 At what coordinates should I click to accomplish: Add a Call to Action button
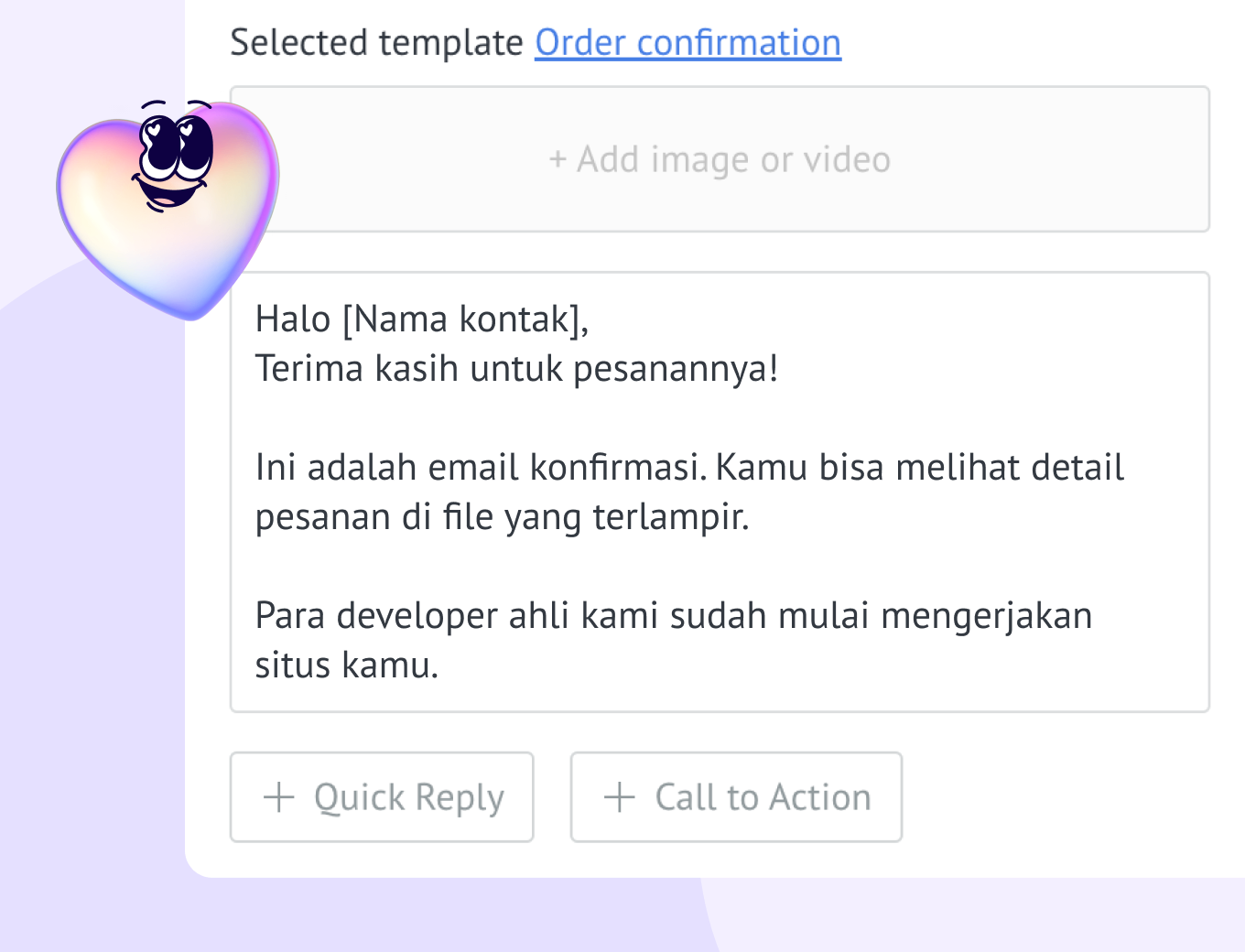point(736,797)
